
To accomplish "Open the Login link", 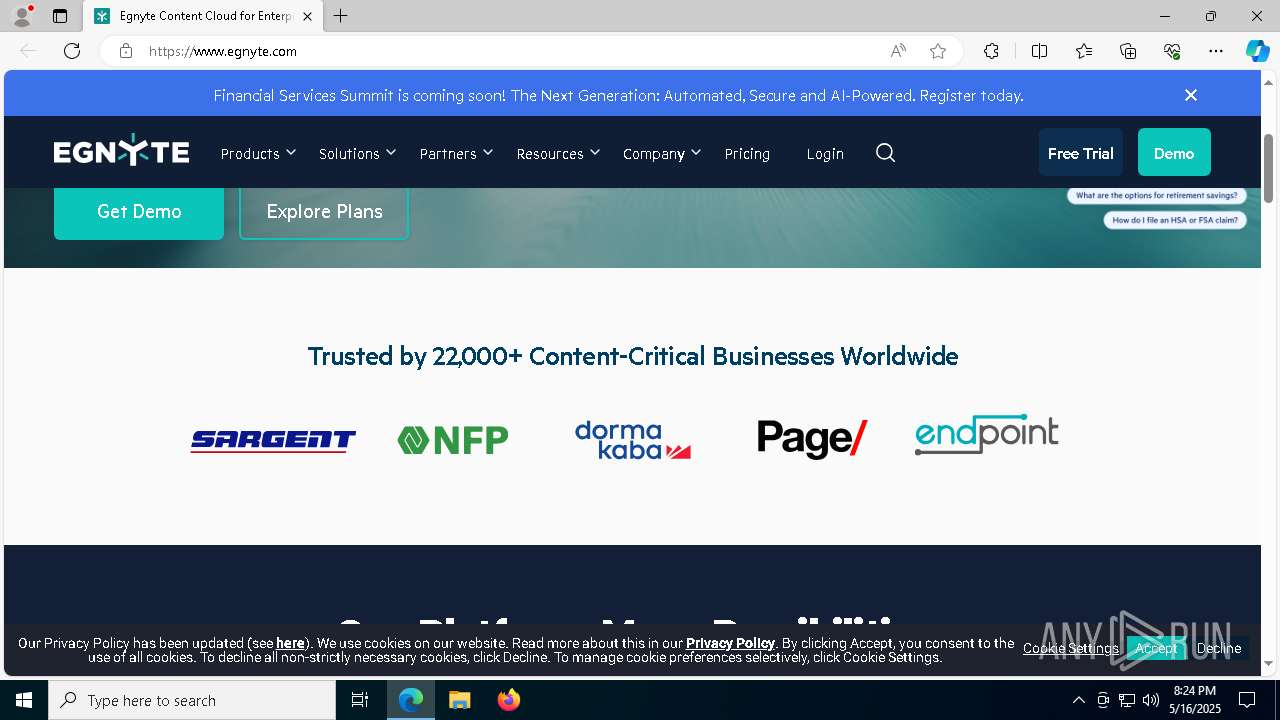I will coord(825,153).
